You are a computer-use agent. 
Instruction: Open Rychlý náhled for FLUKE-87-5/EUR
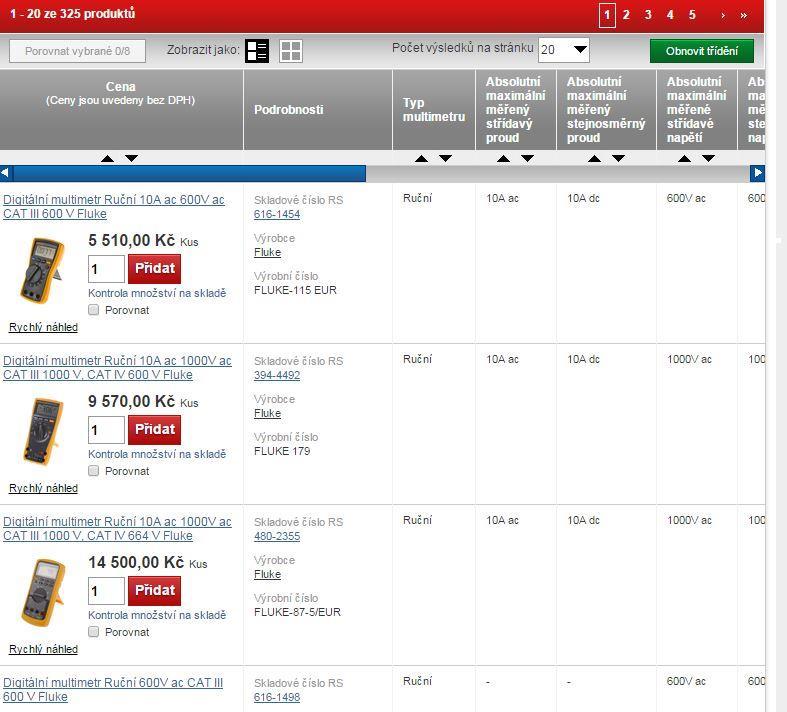tap(44, 649)
